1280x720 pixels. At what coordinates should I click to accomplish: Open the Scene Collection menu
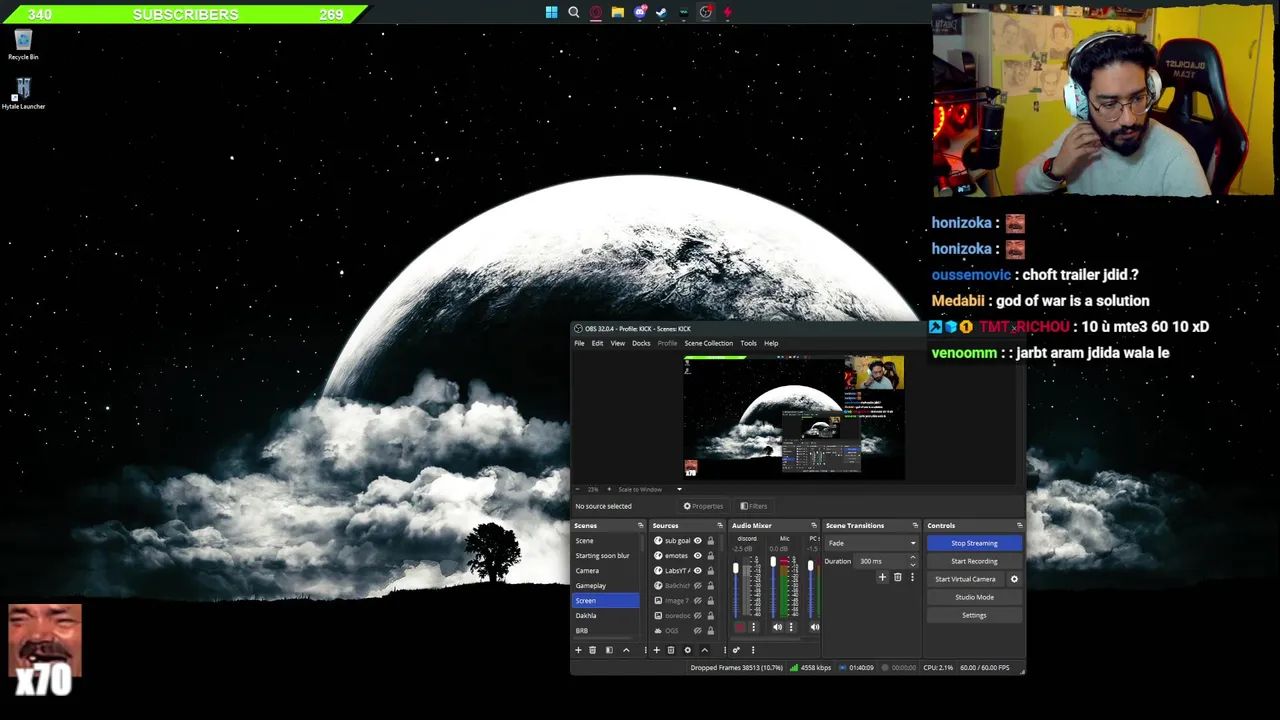(709, 343)
